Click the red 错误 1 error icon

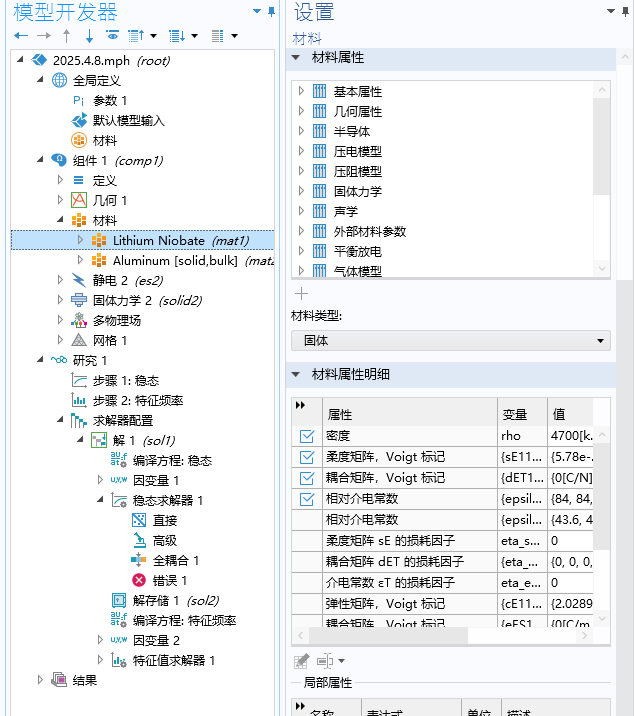(x=139, y=580)
